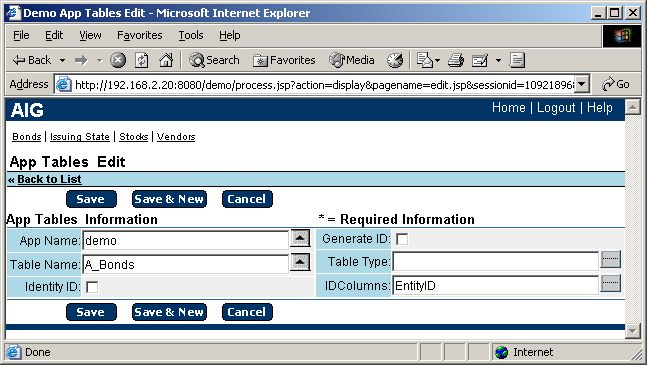Viewport: 647px width, 365px height.
Task: Click the Back arrow toolbar button
Action: 31,60
